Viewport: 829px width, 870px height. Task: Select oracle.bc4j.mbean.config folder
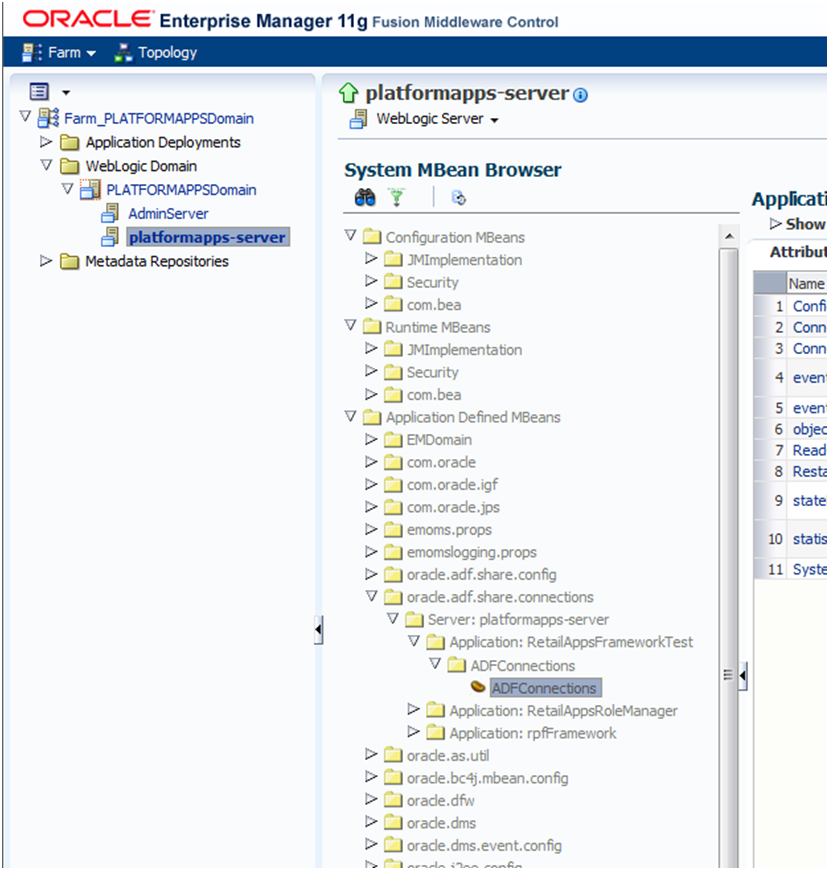(x=487, y=778)
